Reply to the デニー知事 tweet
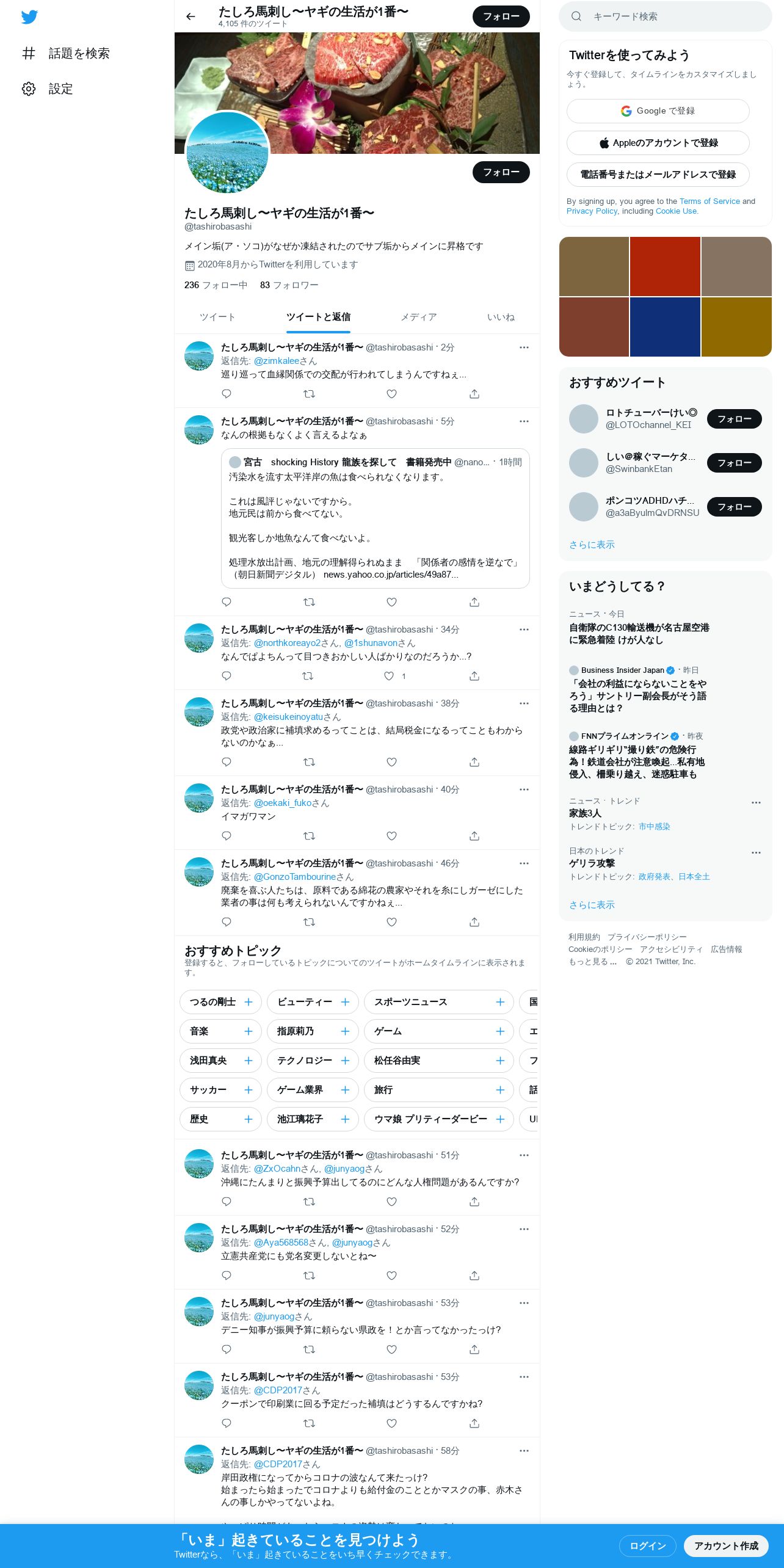The height and width of the screenshot is (1568, 784). pyautogui.click(x=227, y=1349)
